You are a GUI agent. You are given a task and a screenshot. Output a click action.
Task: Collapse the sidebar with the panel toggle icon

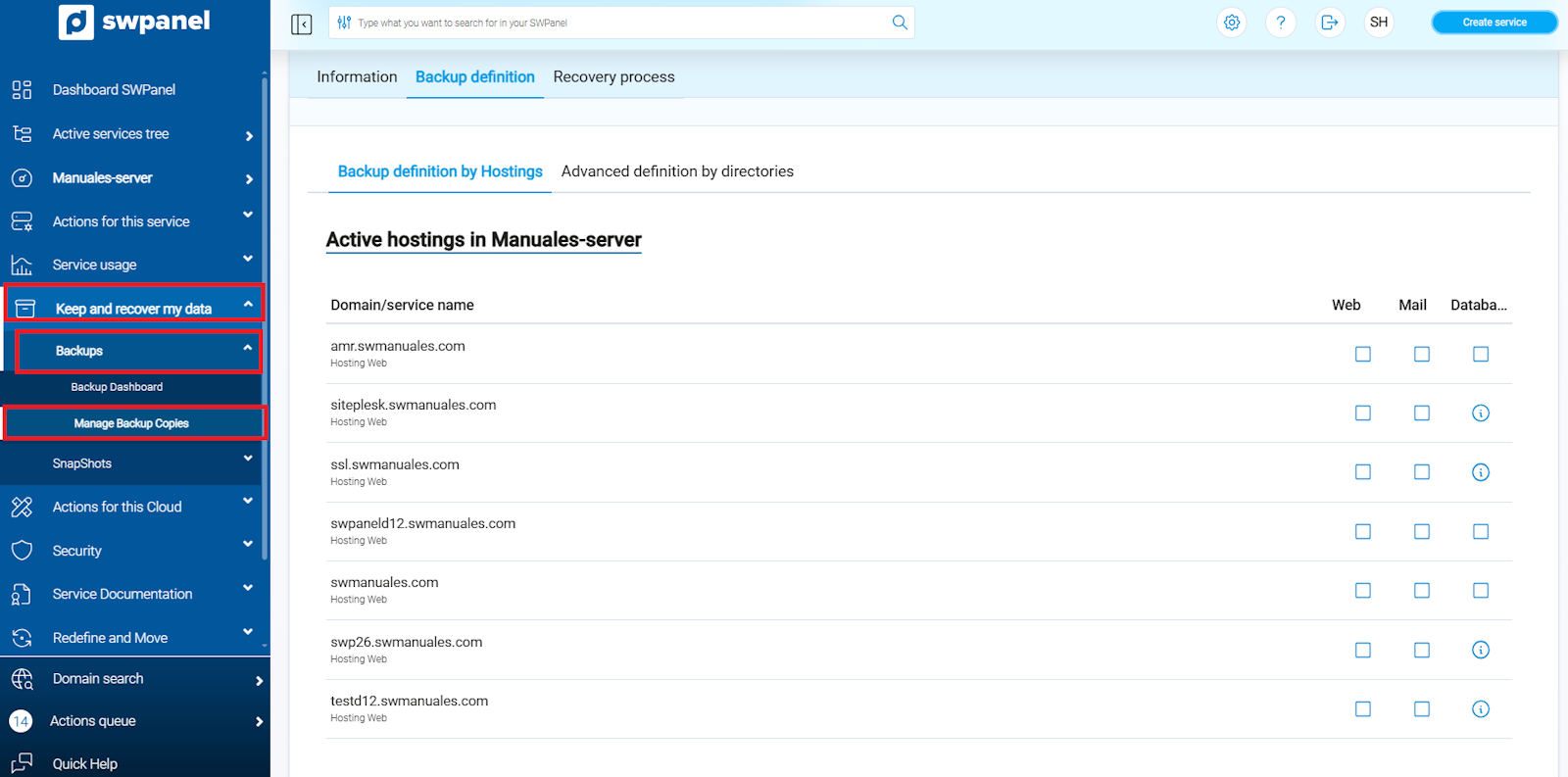coord(302,24)
